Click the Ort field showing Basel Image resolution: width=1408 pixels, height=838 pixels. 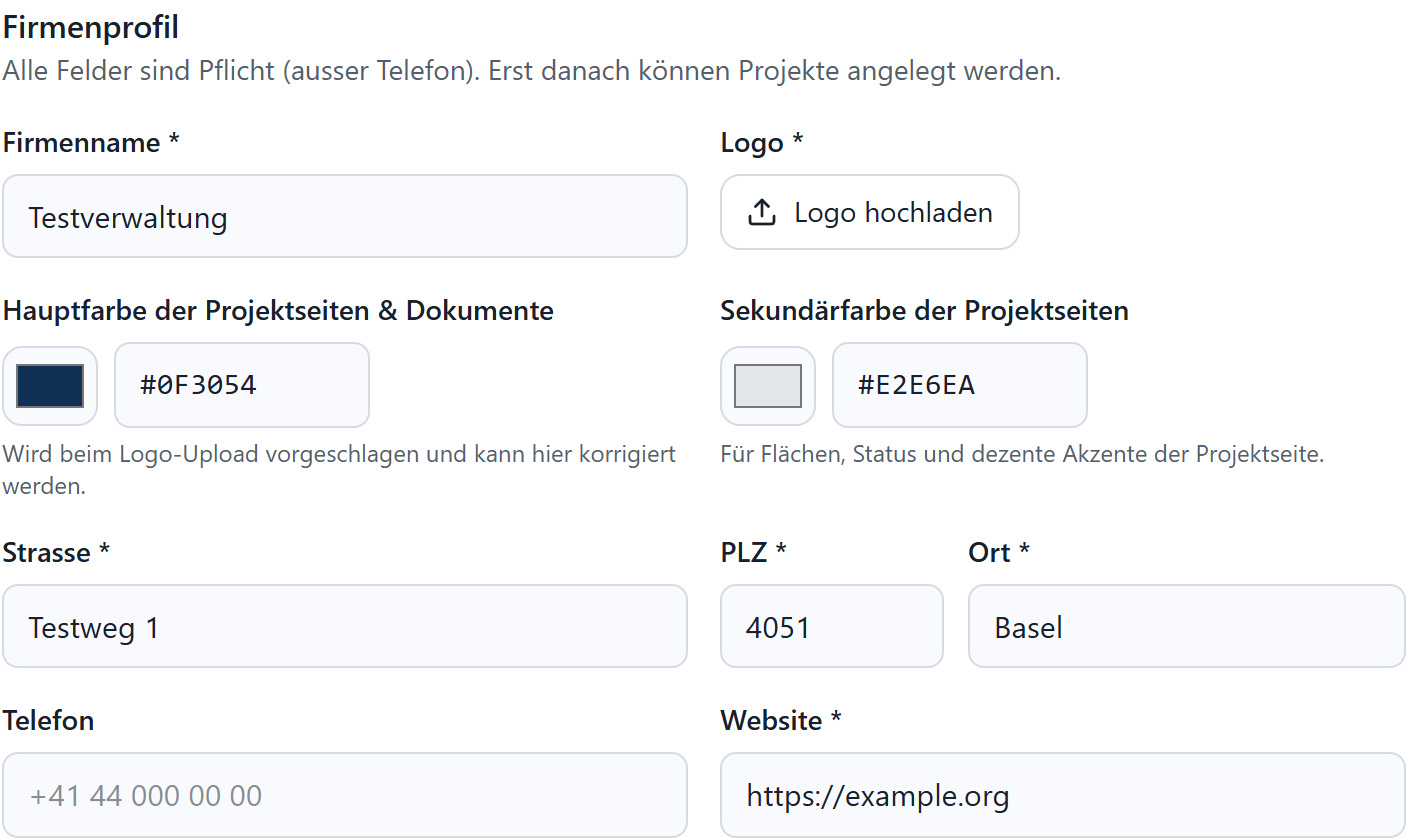1187,626
